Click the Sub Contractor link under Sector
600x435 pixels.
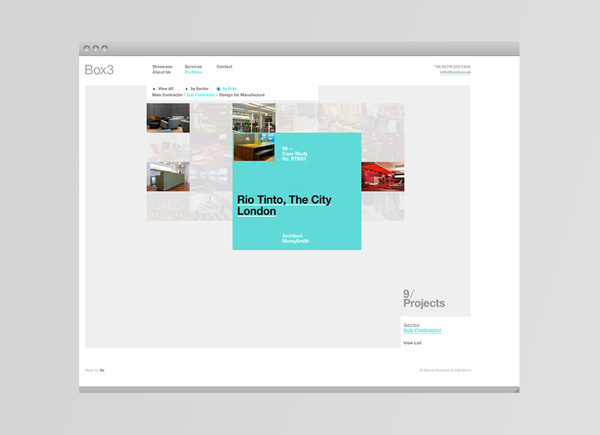click(422, 331)
